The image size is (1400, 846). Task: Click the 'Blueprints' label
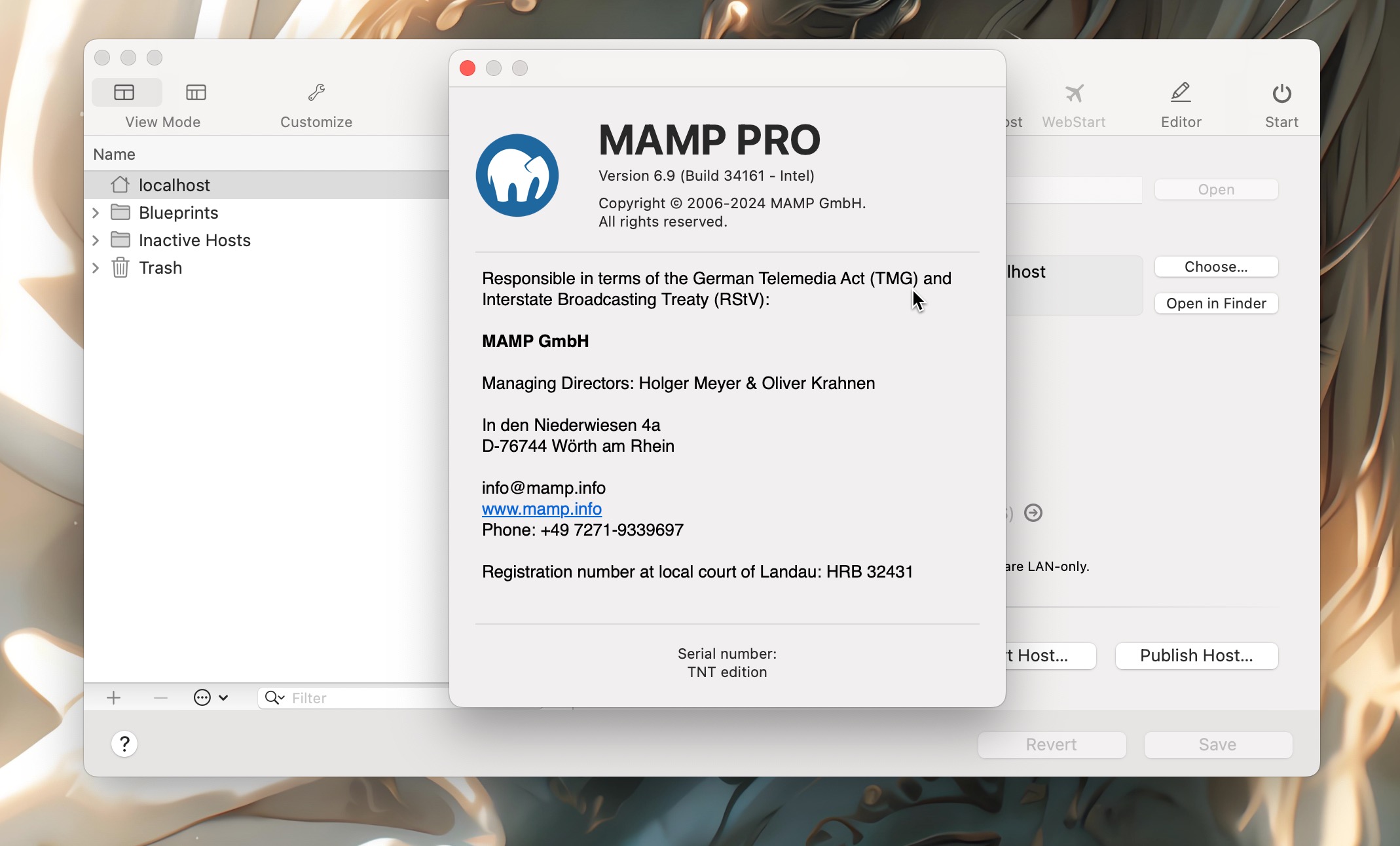point(179,213)
